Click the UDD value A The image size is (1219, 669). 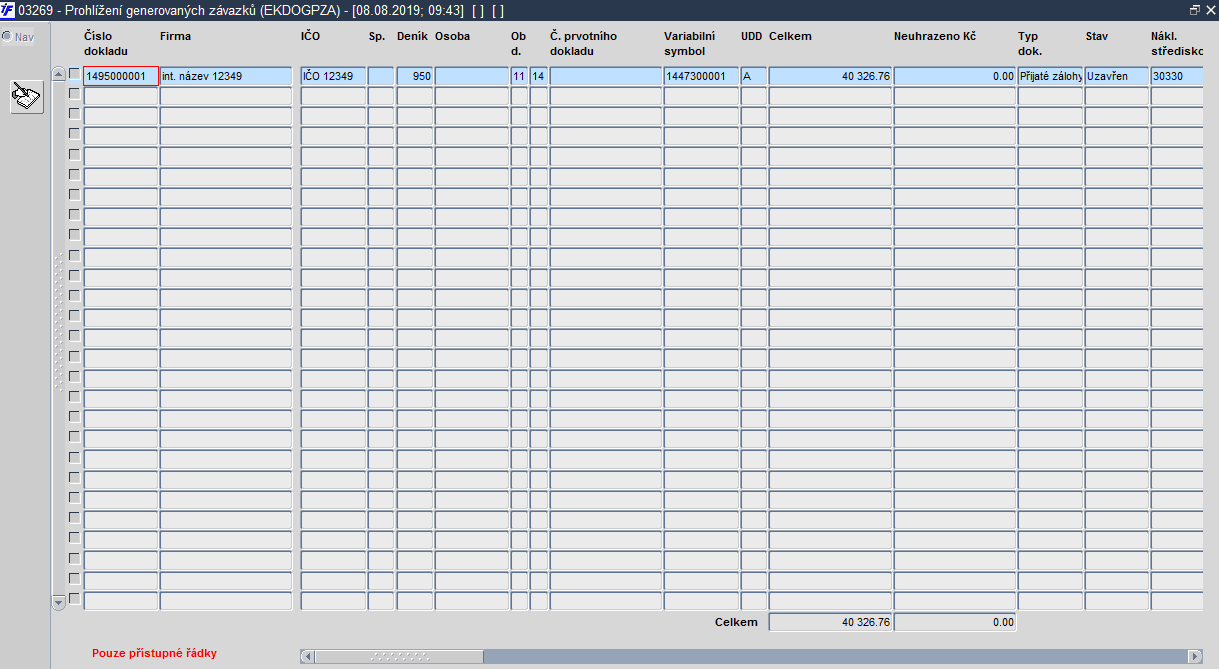pos(754,76)
